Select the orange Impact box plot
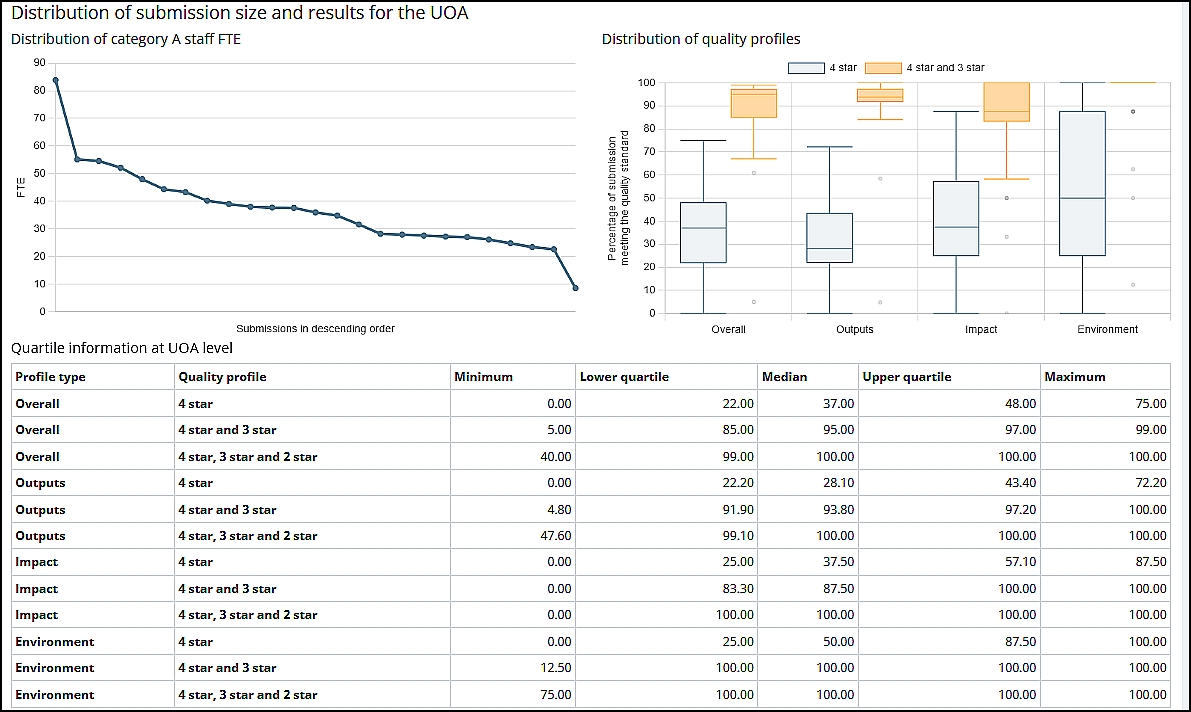Screen dimensions: 1191x712 pos(1006,102)
